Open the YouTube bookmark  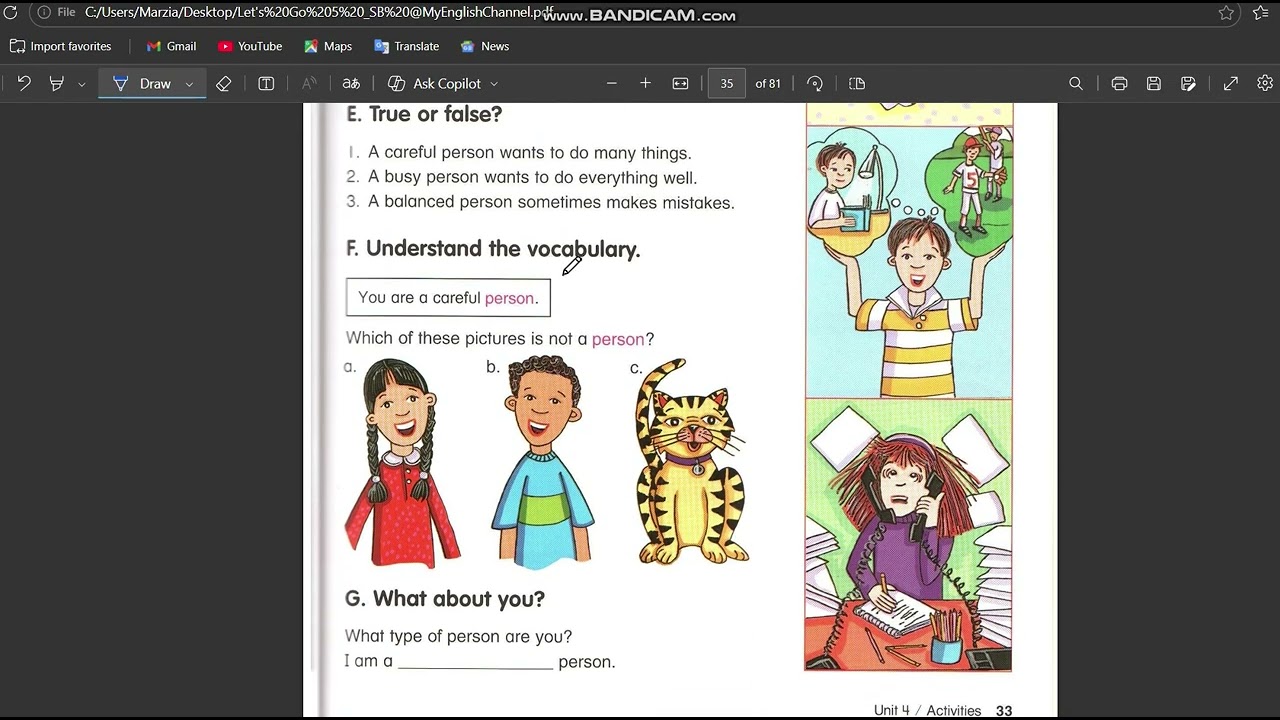click(250, 46)
